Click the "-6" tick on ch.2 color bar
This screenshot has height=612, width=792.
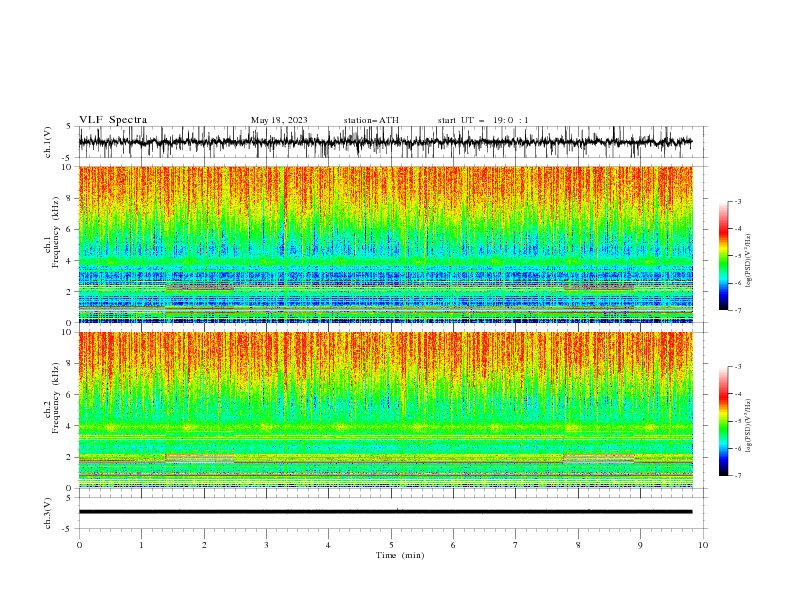pos(737,448)
